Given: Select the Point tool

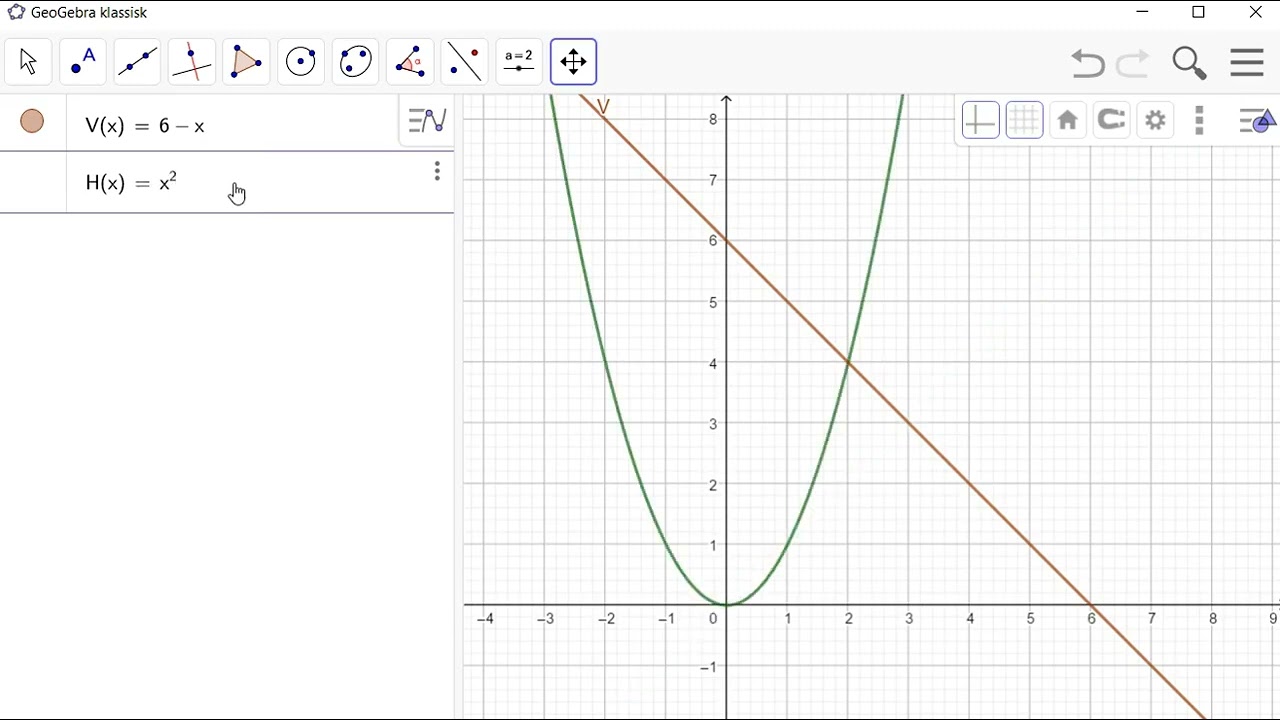Looking at the screenshot, I should [x=83, y=62].
